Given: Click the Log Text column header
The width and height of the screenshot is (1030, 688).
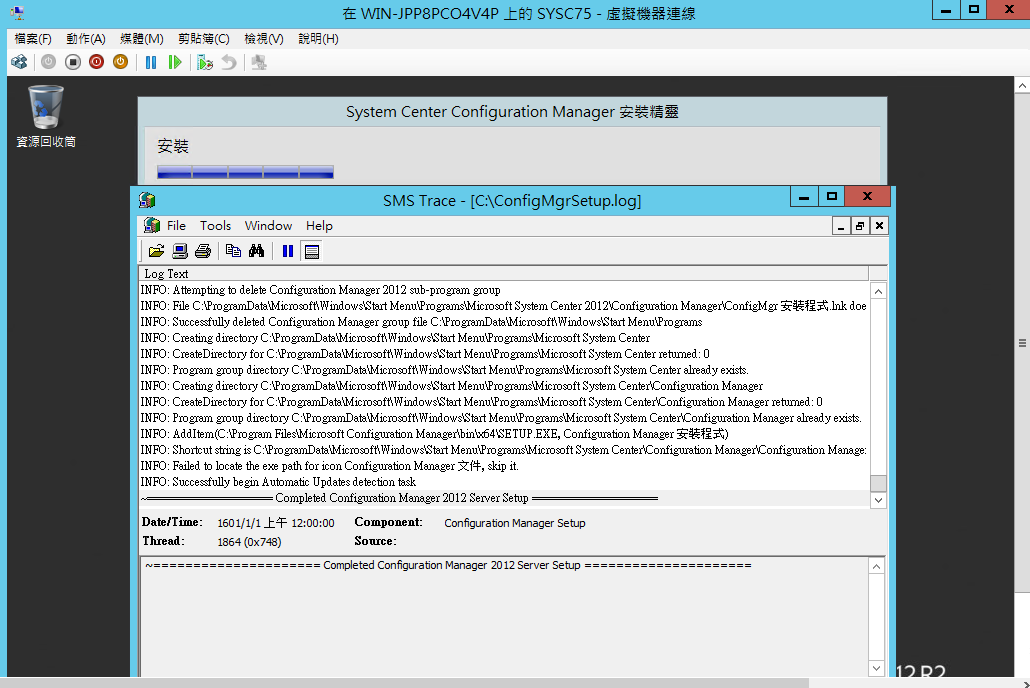Looking at the screenshot, I should [504, 273].
